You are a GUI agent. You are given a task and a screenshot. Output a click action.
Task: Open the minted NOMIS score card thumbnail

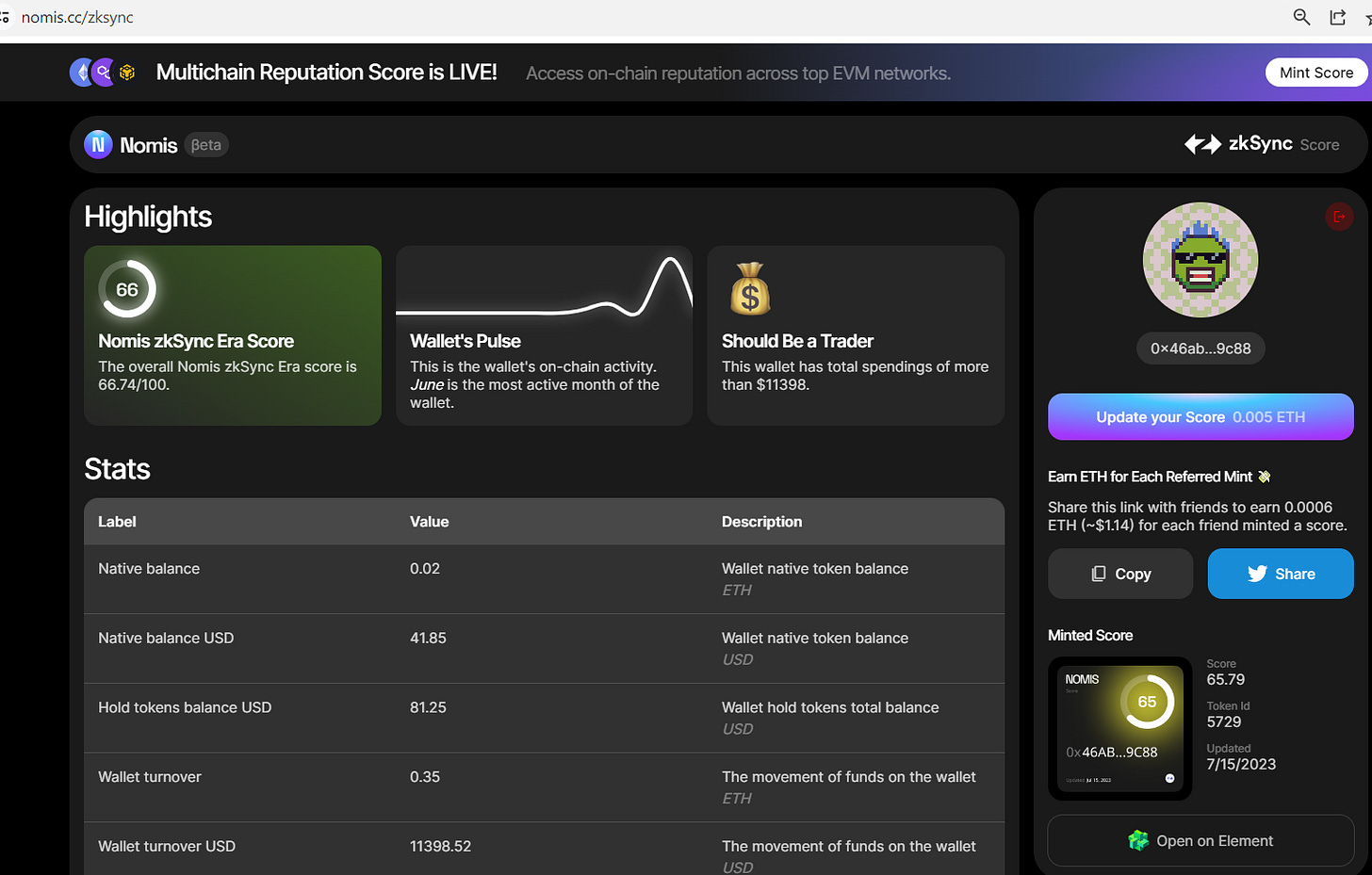[1119, 728]
